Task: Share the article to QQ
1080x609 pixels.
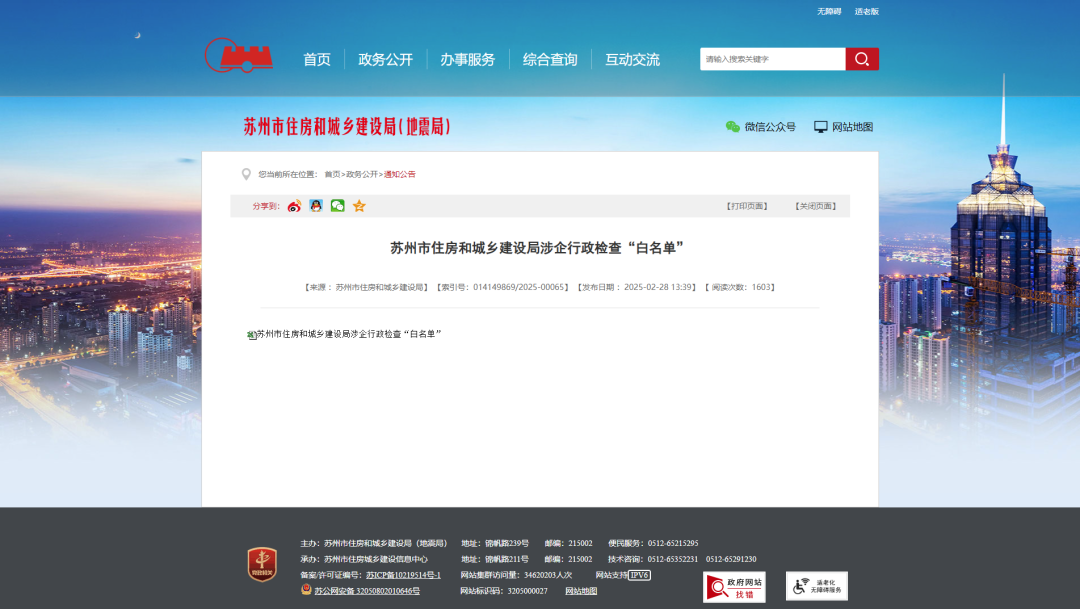Action: (316, 206)
